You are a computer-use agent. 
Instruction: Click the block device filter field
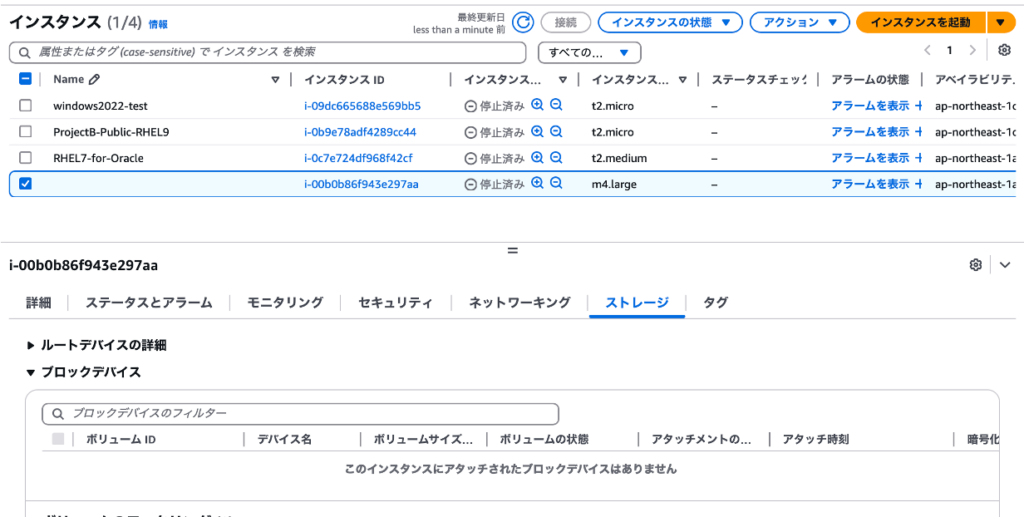[300, 413]
